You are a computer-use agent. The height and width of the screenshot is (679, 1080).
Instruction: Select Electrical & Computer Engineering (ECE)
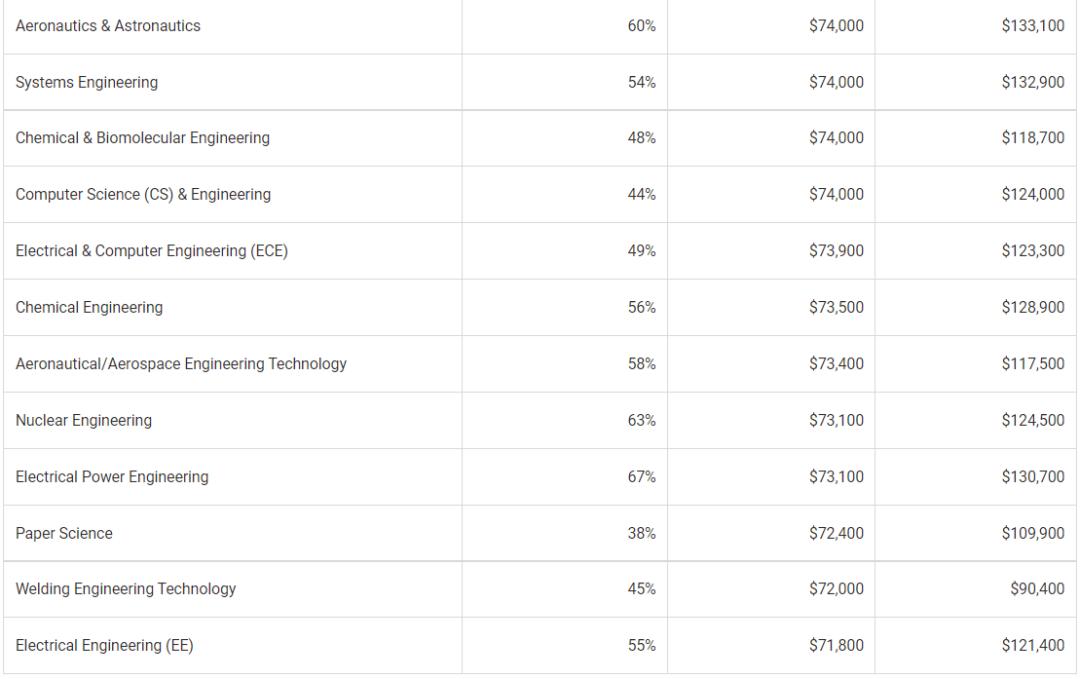[152, 252]
